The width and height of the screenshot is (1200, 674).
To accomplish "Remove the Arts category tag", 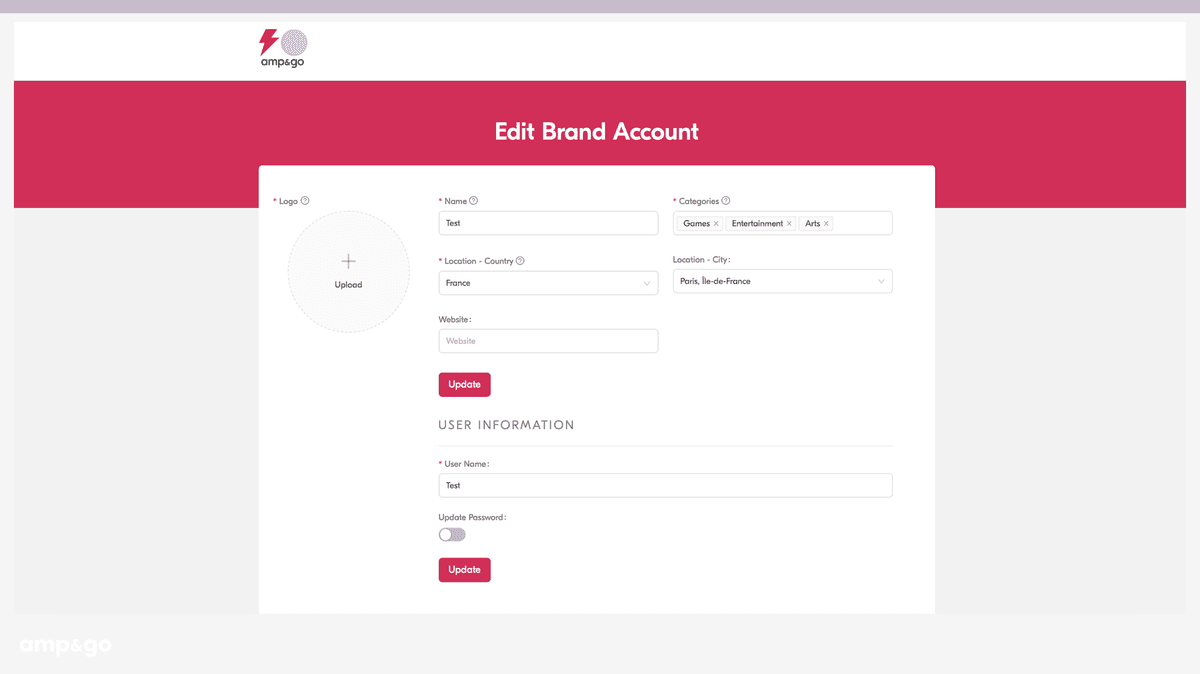I will 826,224.
